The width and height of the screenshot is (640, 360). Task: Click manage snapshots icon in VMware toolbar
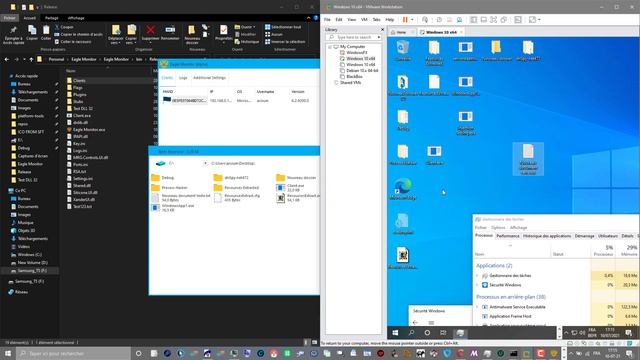click(459, 20)
